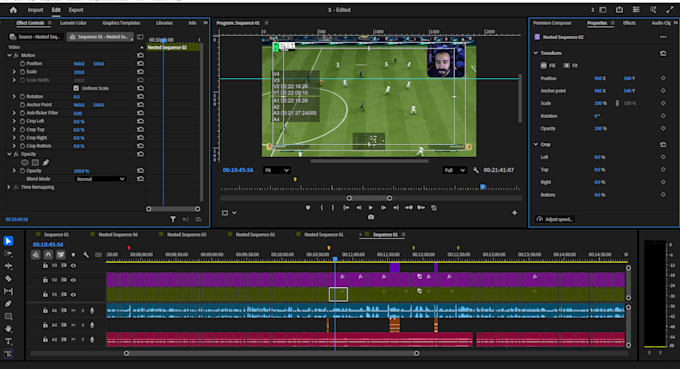Open the Effects panel tab
This screenshot has width=680, height=369.
tap(629, 23)
